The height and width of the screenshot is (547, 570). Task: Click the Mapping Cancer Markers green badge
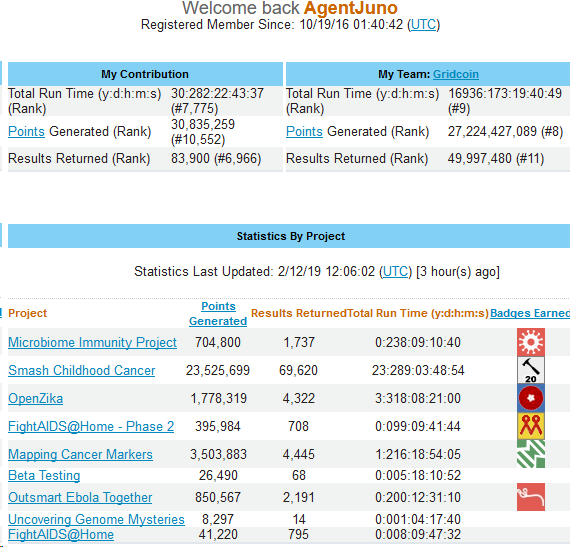coord(531,454)
